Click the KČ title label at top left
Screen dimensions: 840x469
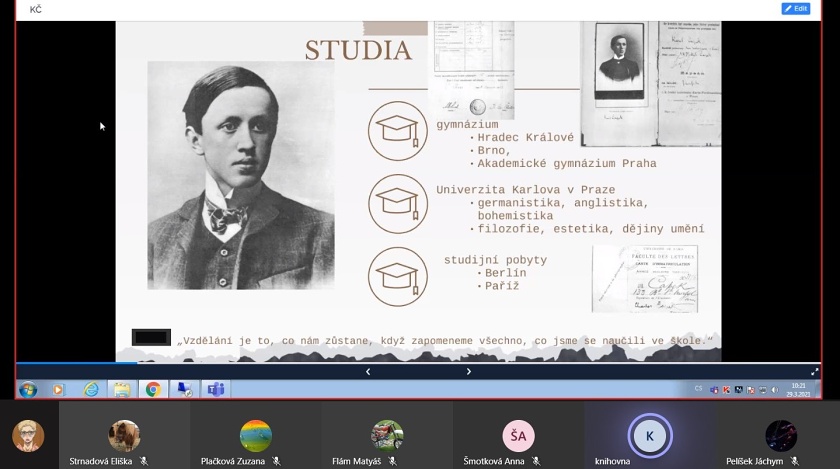[x=36, y=9]
